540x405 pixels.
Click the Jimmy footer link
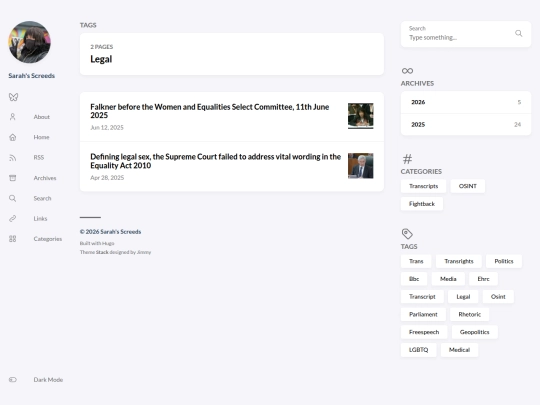(x=144, y=252)
